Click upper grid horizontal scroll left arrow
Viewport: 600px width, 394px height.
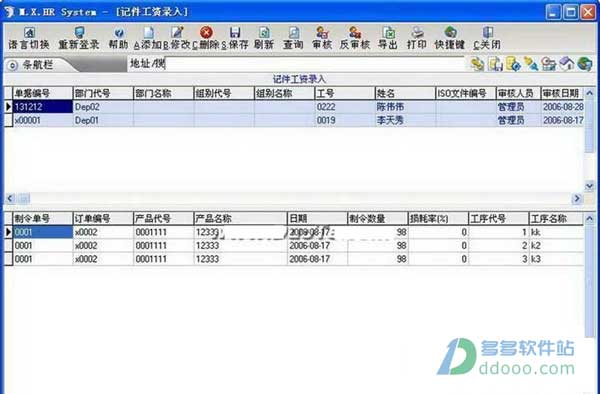coord(10,198)
